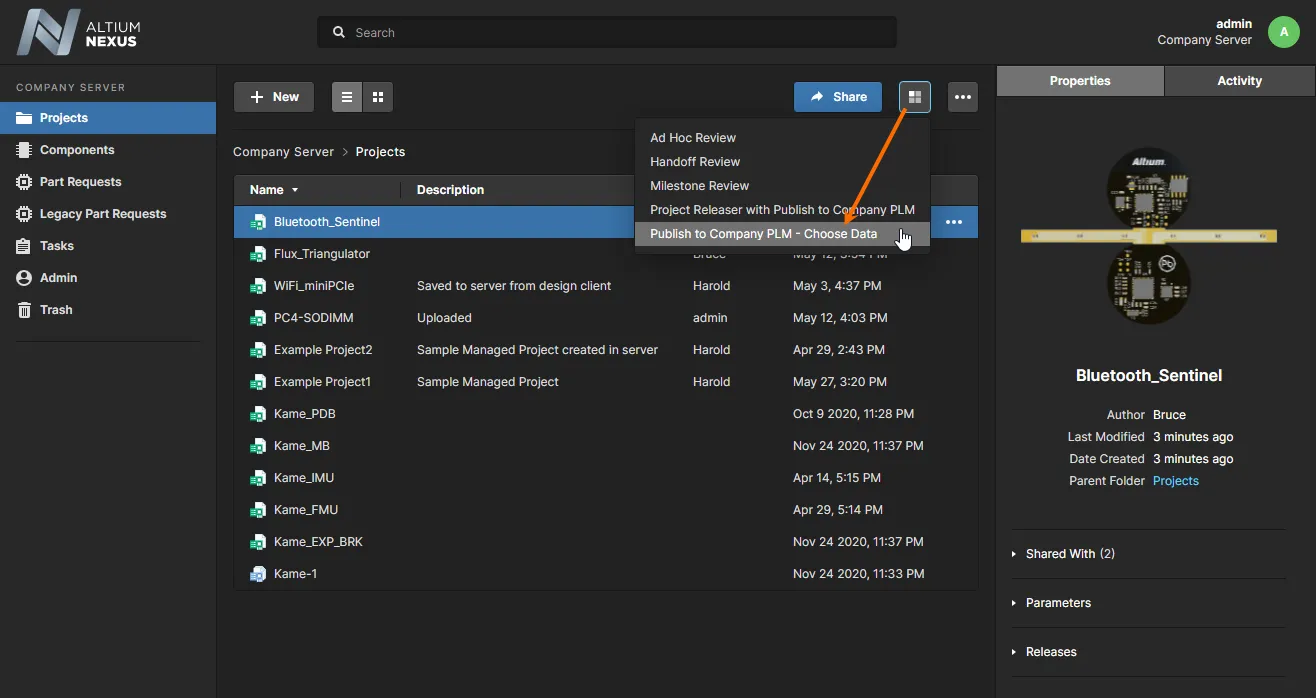Select Milestone Review menu entry

point(782,186)
